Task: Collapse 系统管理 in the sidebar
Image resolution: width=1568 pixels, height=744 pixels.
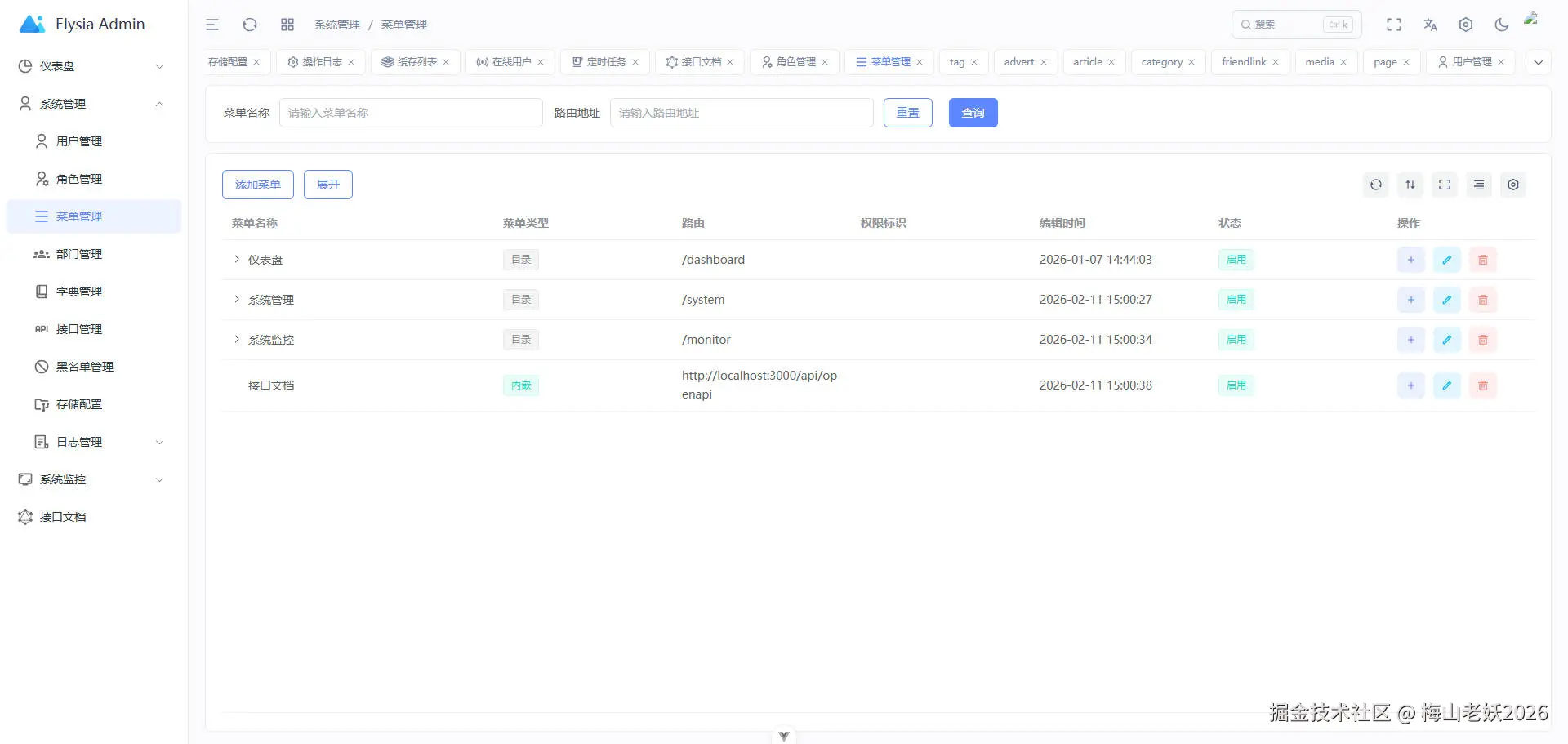Action: [94, 104]
